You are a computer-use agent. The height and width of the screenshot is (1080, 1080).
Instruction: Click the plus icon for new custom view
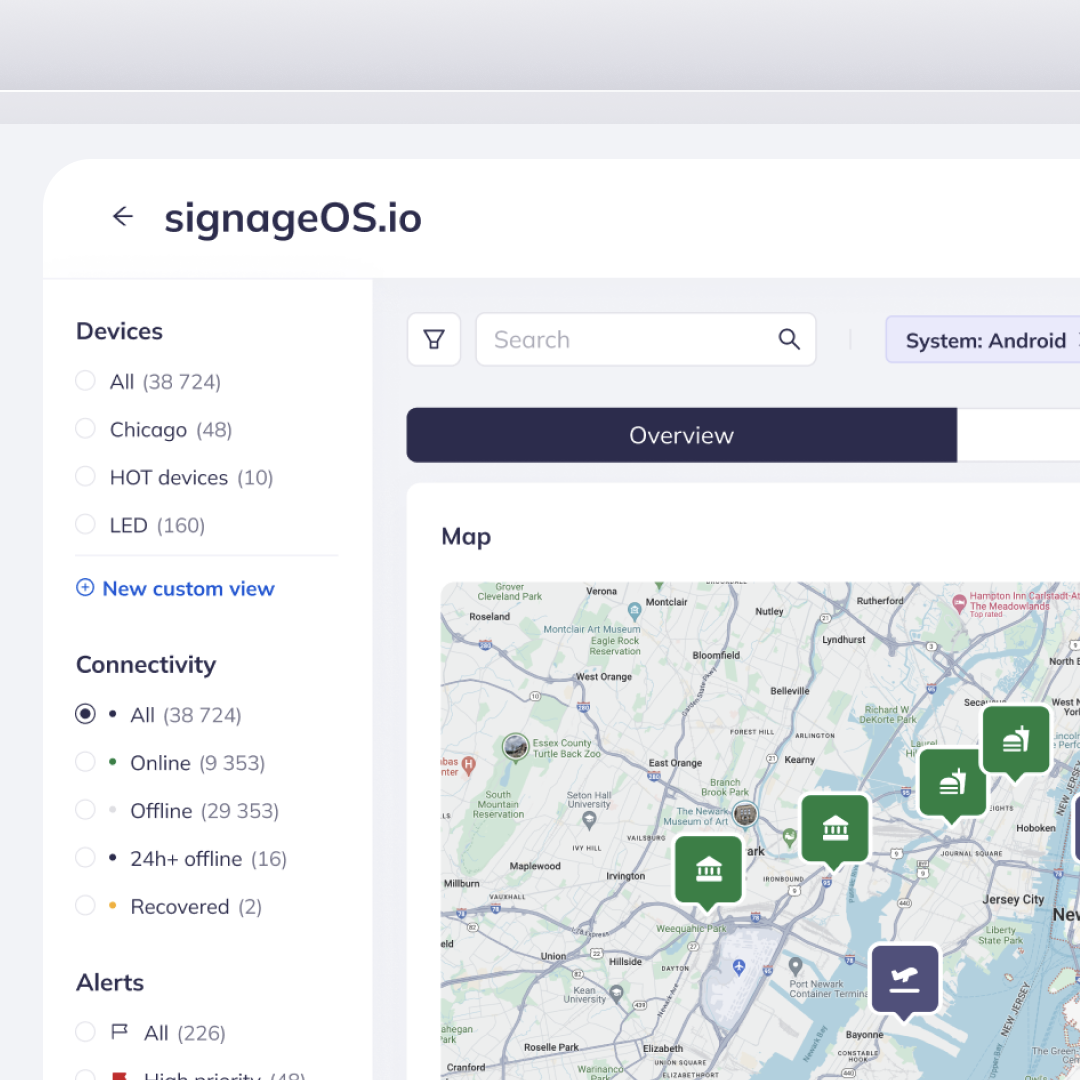(x=85, y=588)
